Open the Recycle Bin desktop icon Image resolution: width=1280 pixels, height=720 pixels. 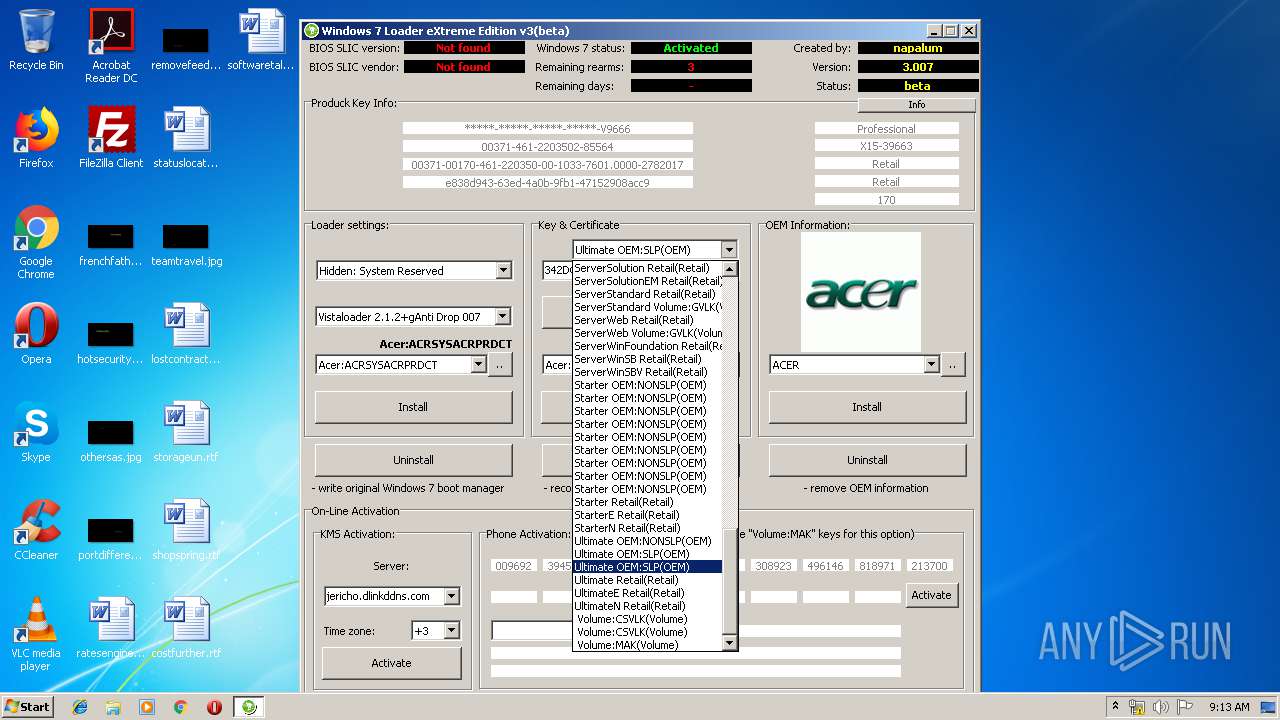coord(36,40)
